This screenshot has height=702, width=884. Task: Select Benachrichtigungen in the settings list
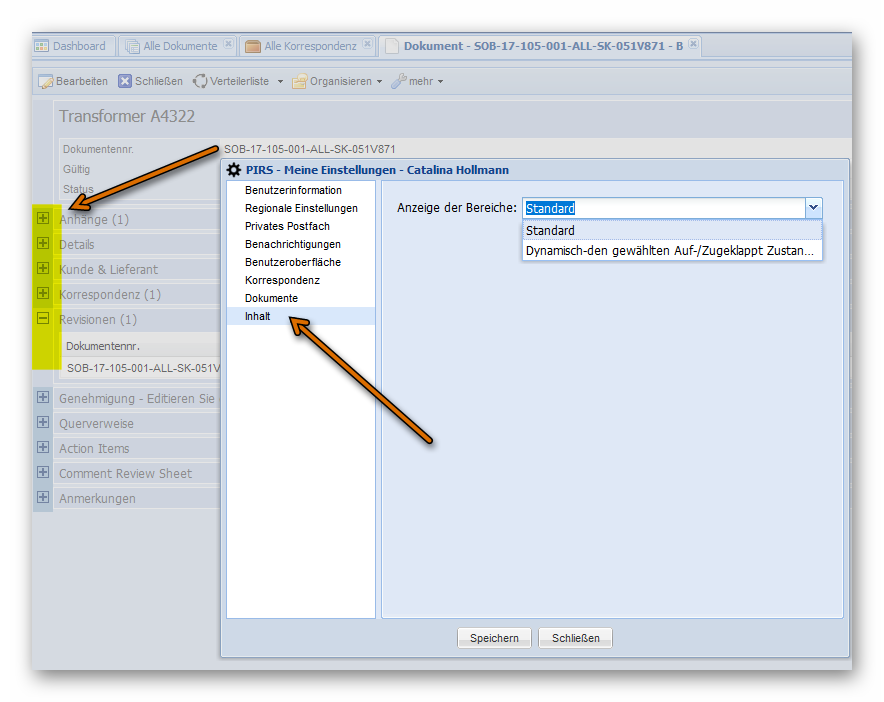(292, 244)
